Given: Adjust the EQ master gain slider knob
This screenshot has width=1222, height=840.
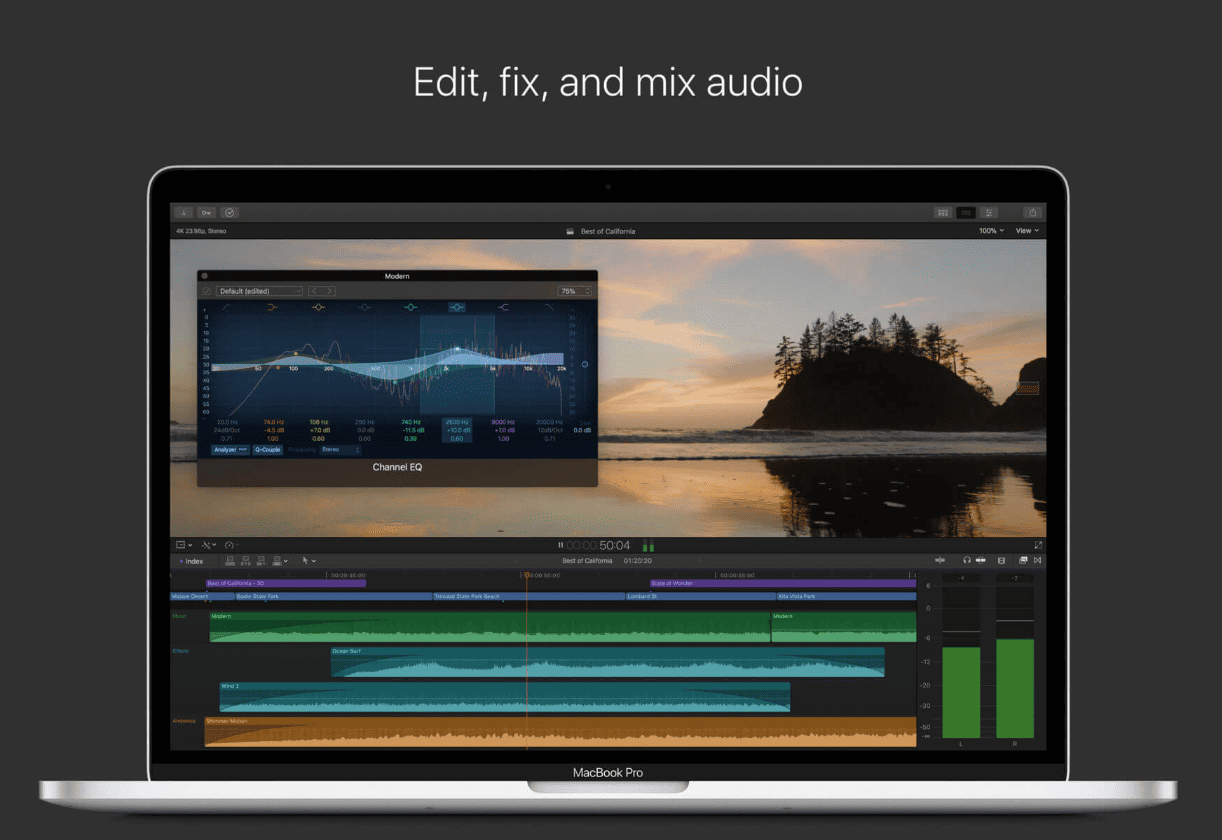Looking at the screenshot, I should click(x=585, y=364).
